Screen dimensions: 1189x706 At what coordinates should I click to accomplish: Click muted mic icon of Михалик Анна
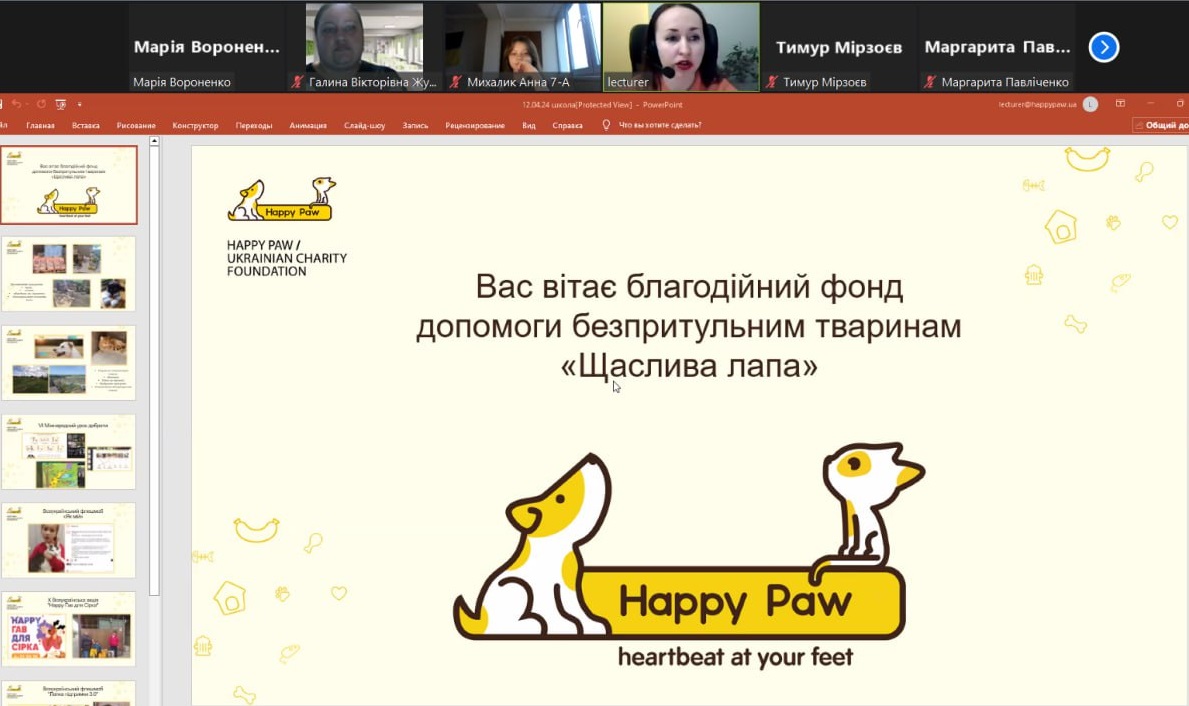coord(456,82)
